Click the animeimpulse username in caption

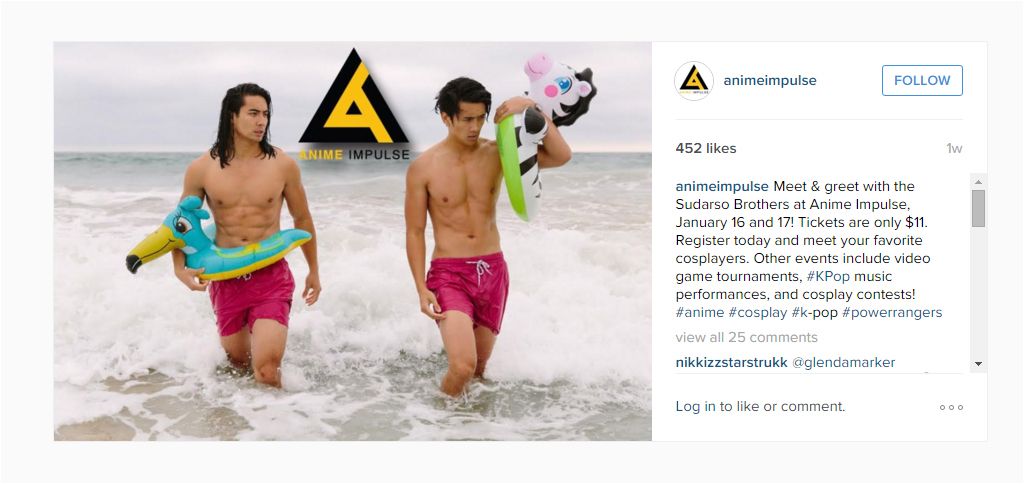(722, 186)
